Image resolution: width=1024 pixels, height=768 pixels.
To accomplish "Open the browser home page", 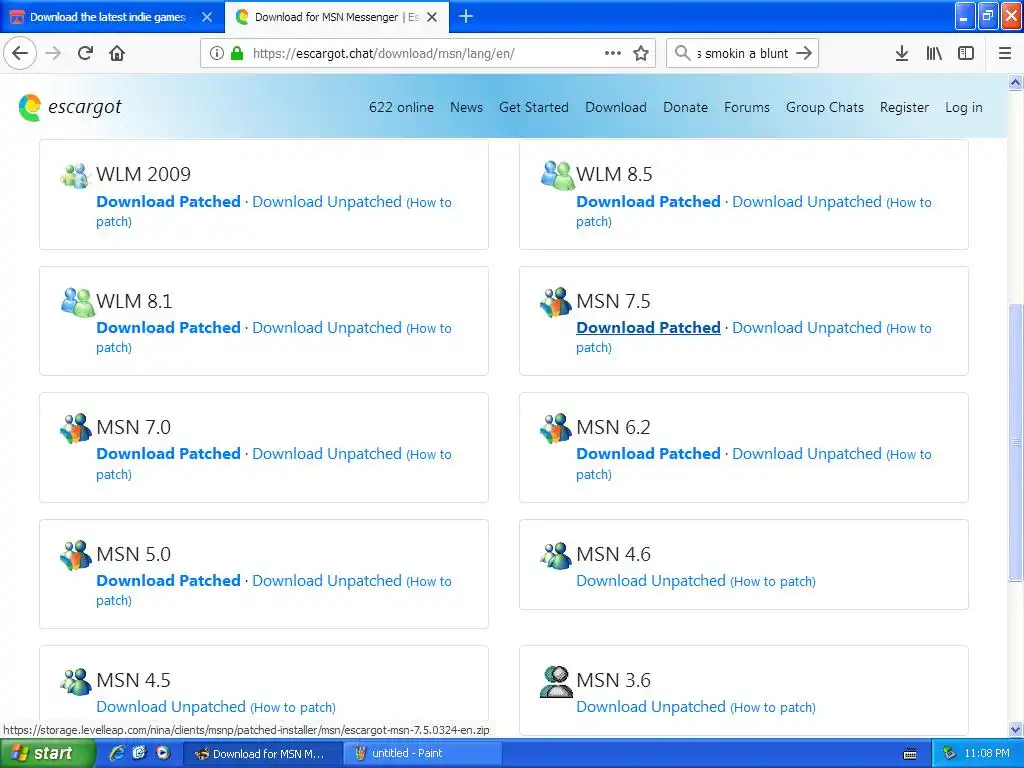I will click(x=117, y=53).
